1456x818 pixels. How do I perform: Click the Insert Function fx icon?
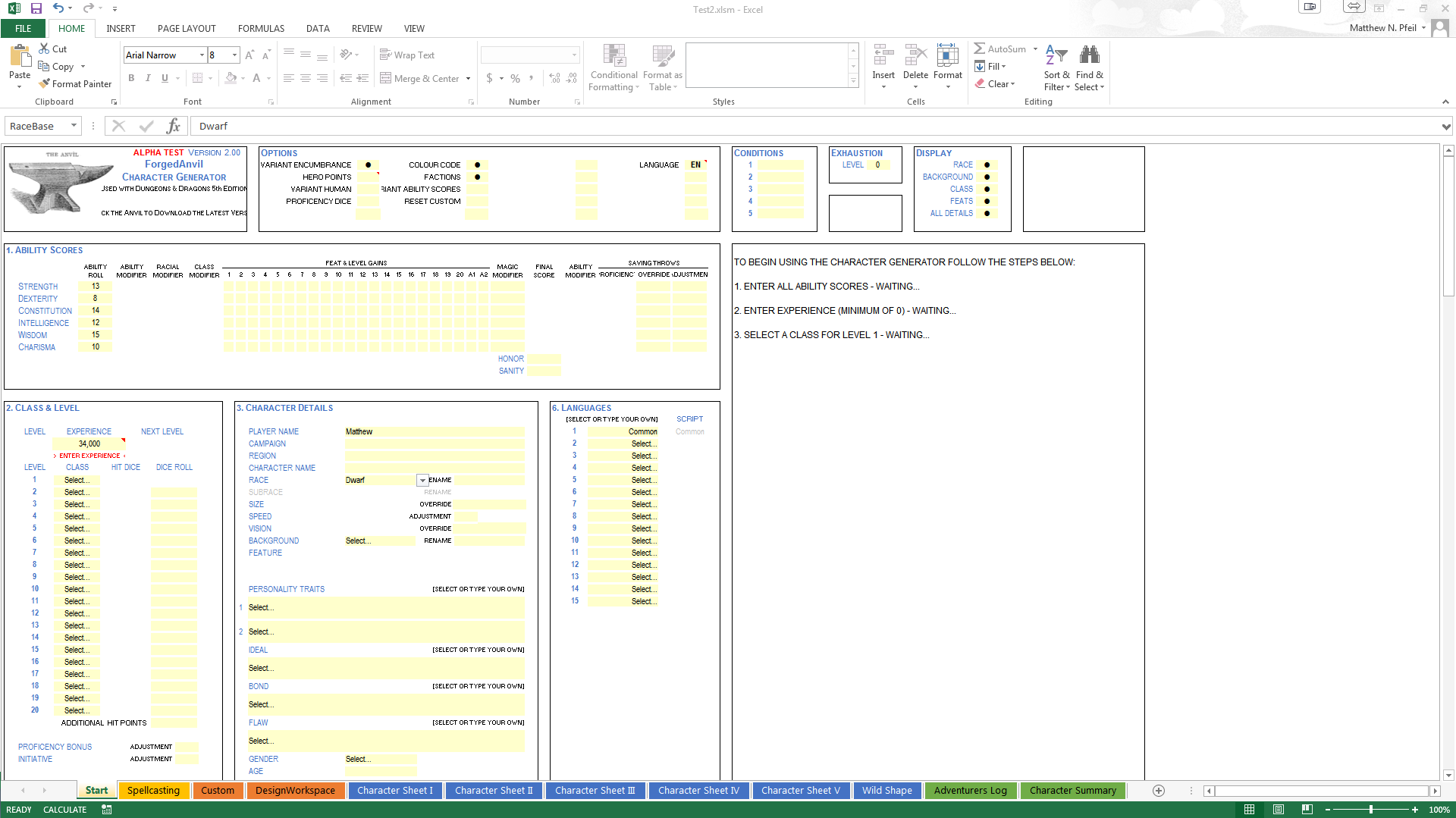point(173,126)
